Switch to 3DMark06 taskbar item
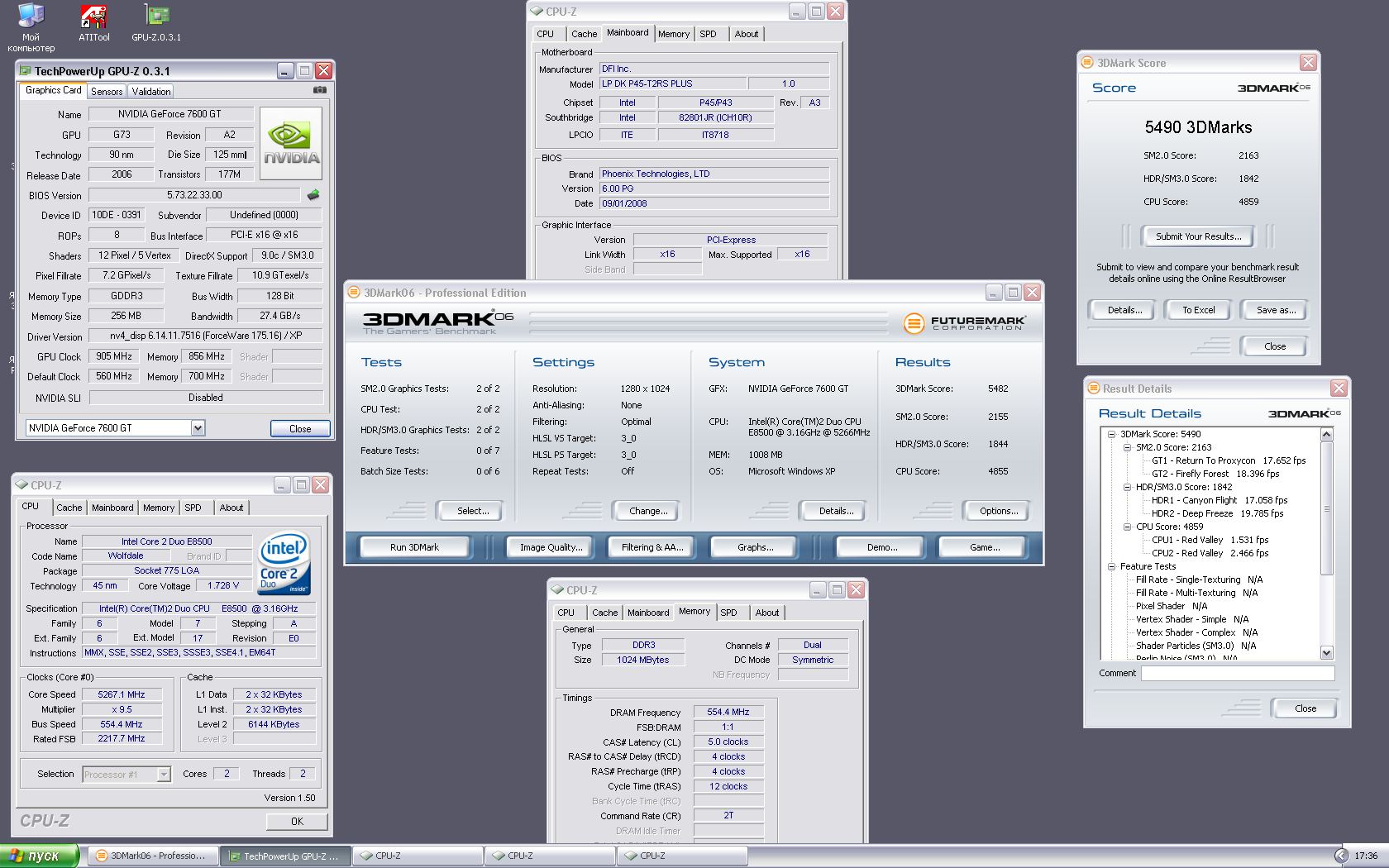The height and width of the screenshot is (868, 1389). [x=153, y=856]
